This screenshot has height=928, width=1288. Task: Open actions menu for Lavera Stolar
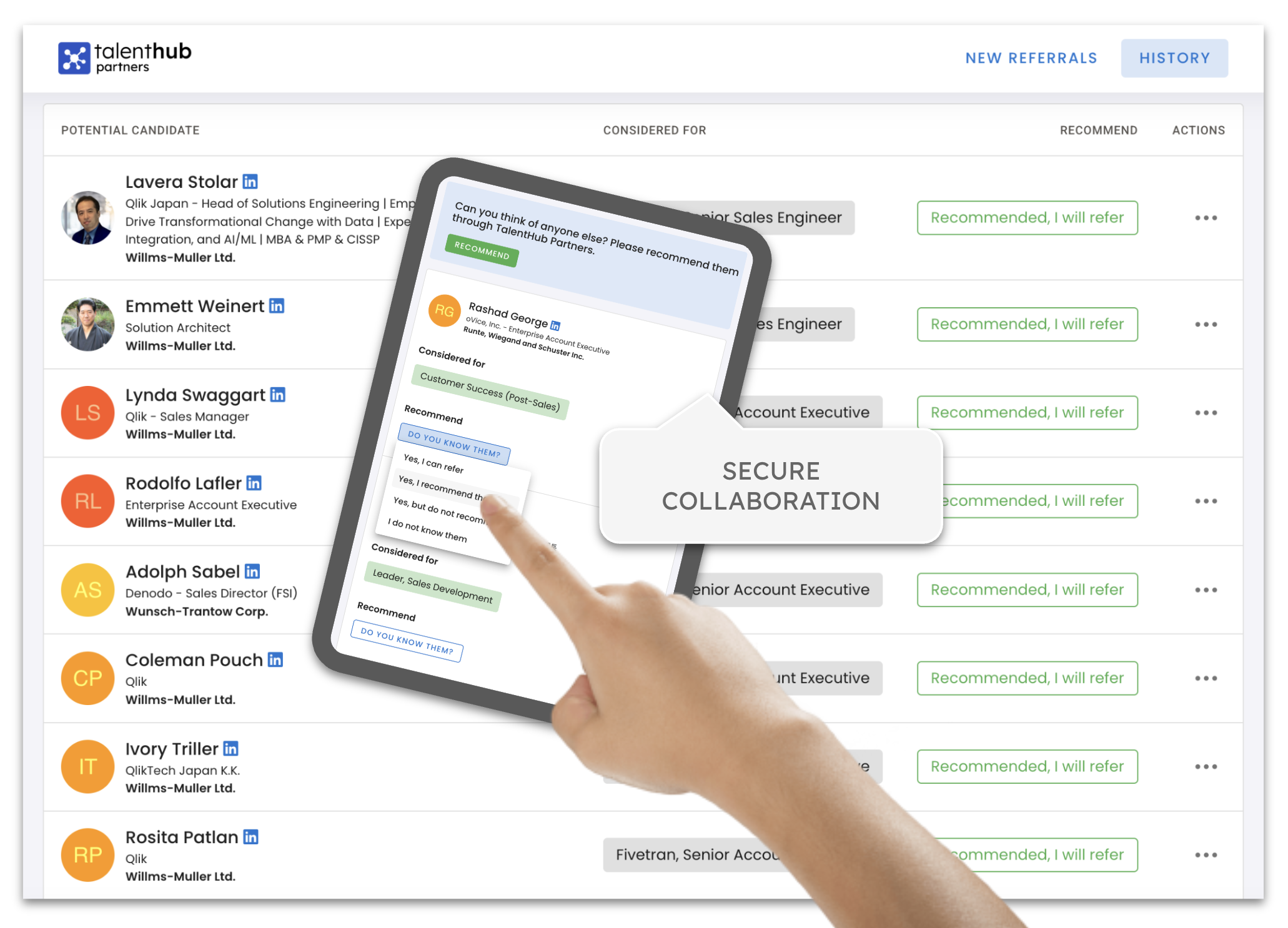click(1206, 218)
